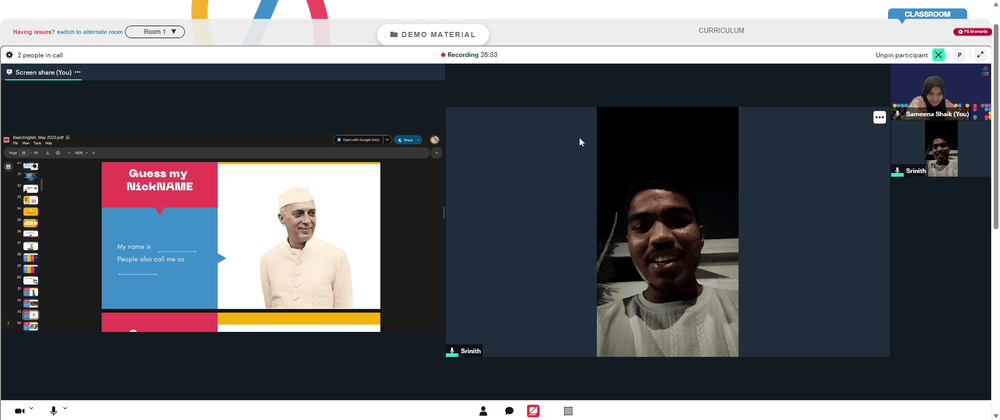Open the Screen share (You) options ellipsis

[x=78, y=72]
